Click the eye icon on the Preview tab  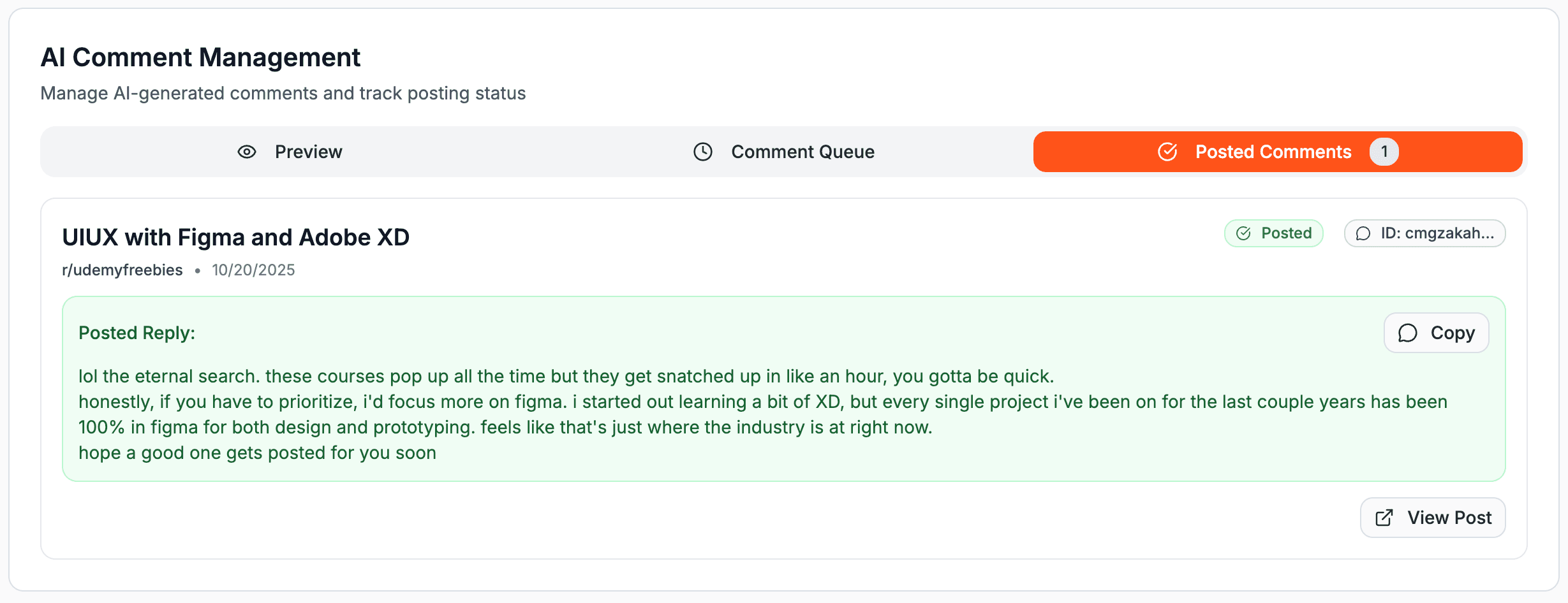pos(246,152)
